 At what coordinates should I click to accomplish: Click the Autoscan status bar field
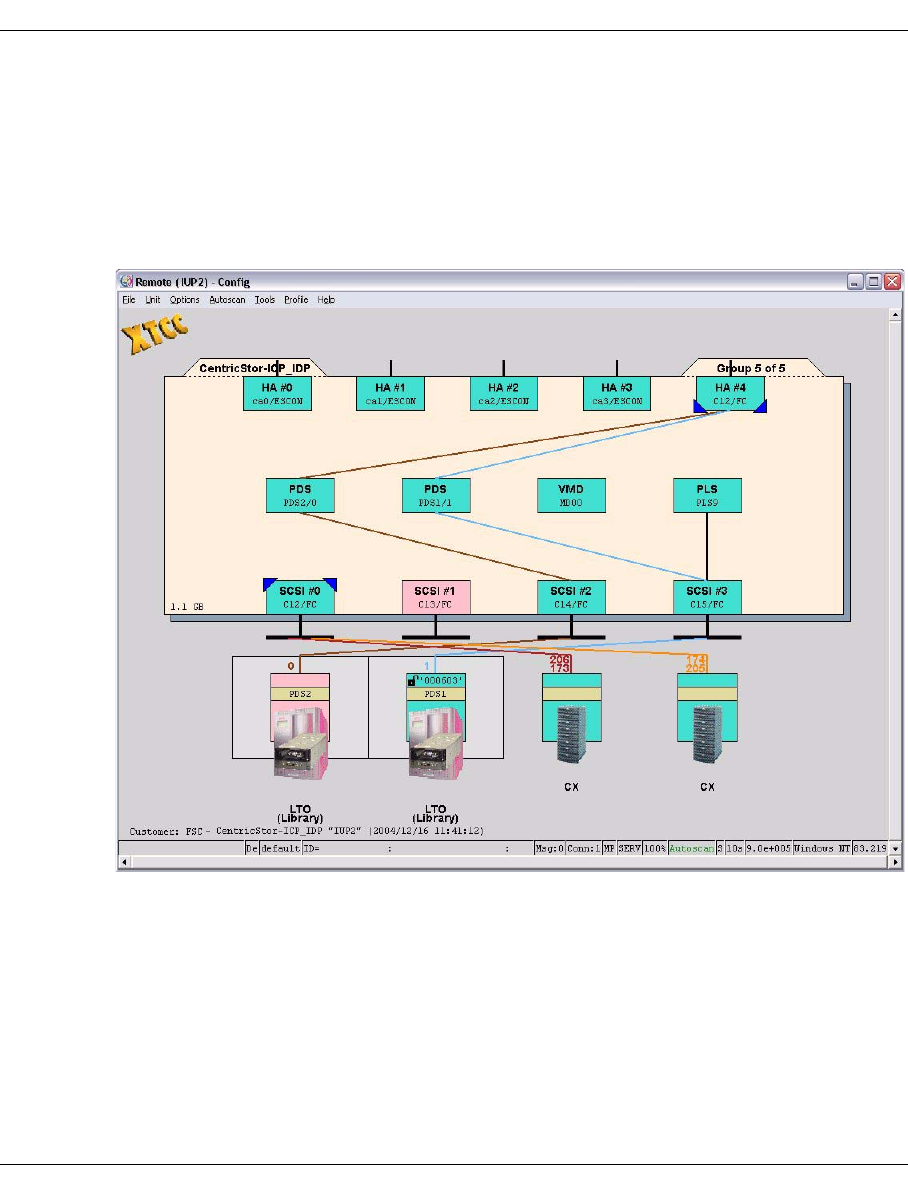coord(691,848)
